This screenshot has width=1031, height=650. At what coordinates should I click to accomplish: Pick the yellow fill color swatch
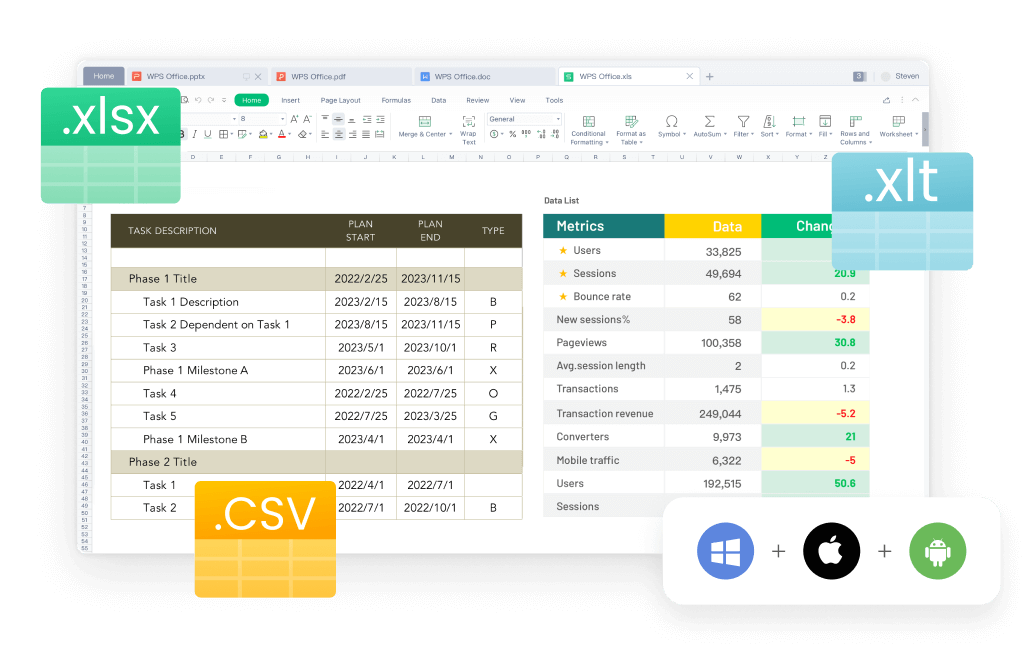pyautogui.click(x=263, y=135)
